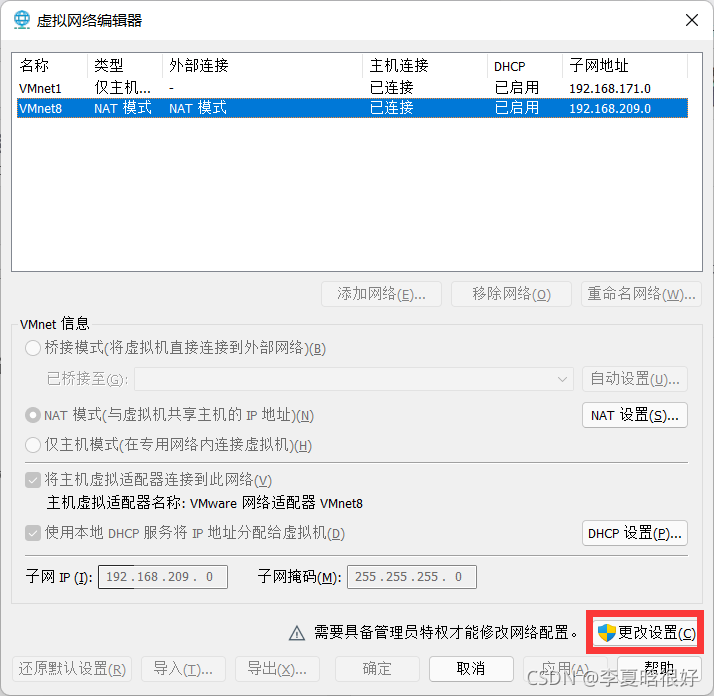Image resolution: width=714 pixels, height=696 pixels.
Task: Sort by 类型 column header
Action: point(125,66)
